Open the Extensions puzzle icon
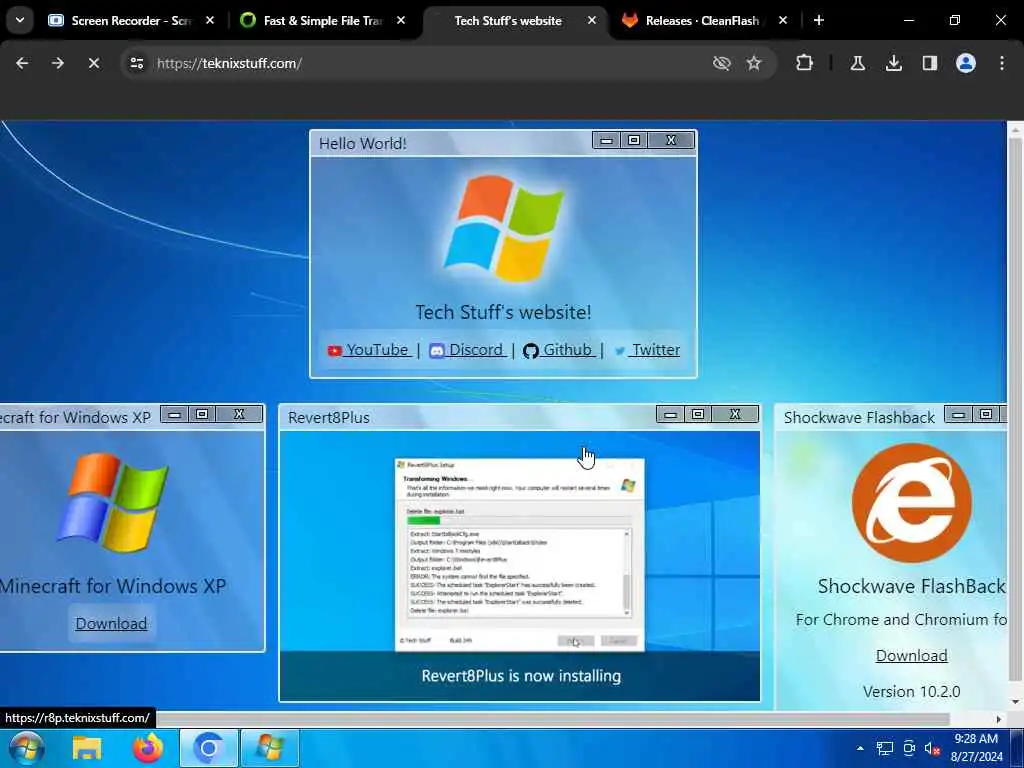The image size is (1024, 768). pyautogui.click(x=804, y=63)
